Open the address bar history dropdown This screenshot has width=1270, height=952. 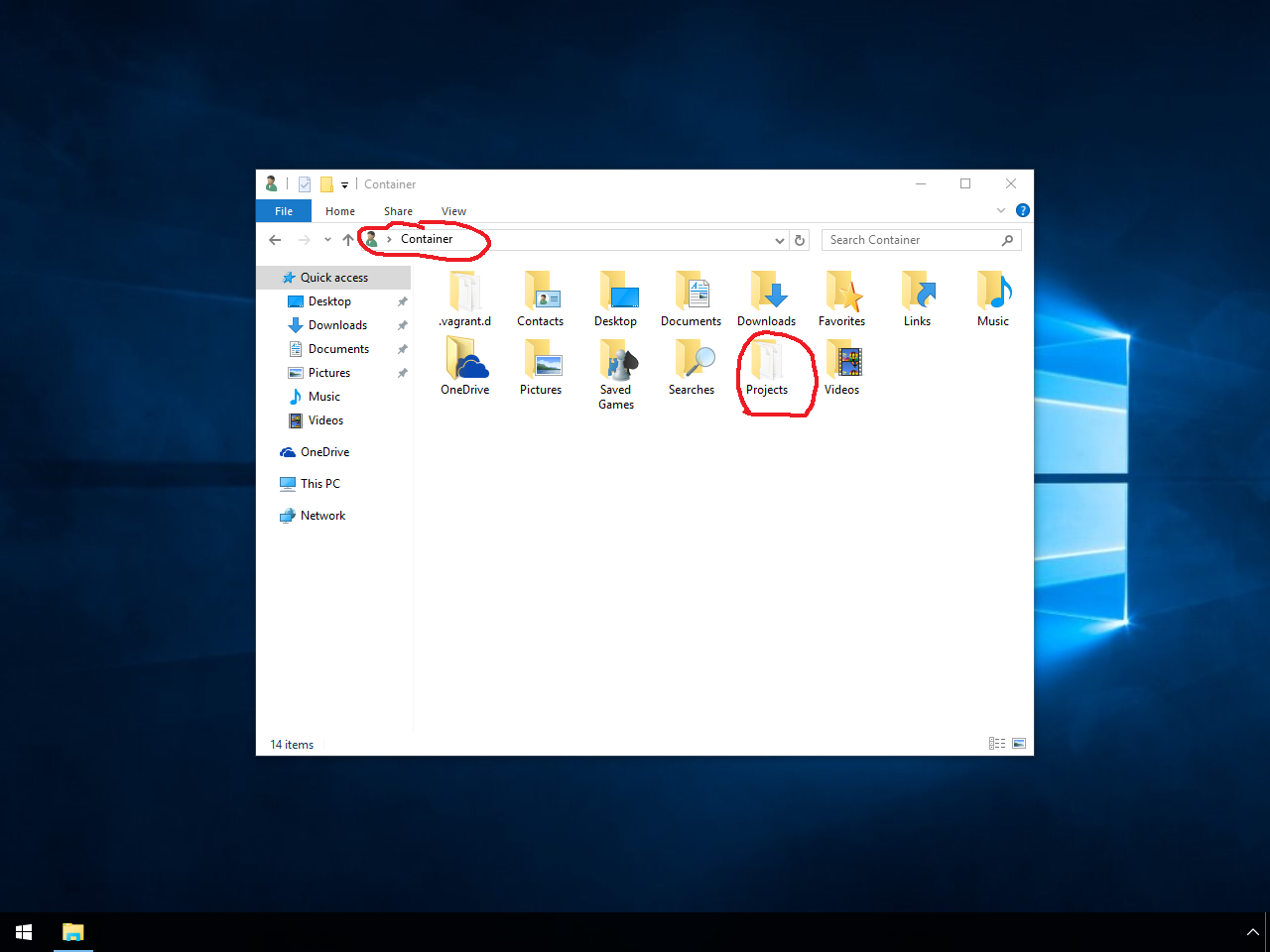[x=780, y=240]
